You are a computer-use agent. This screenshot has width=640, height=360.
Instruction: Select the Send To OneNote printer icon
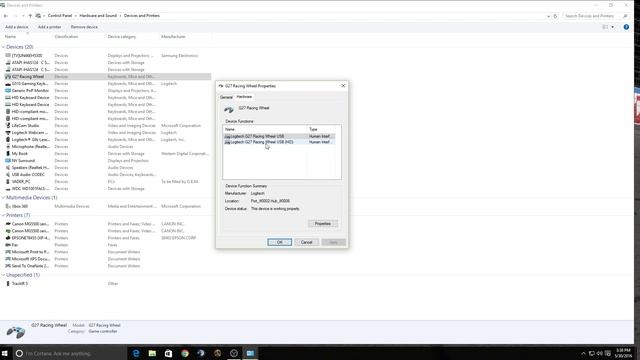click(x=8, y=266)
